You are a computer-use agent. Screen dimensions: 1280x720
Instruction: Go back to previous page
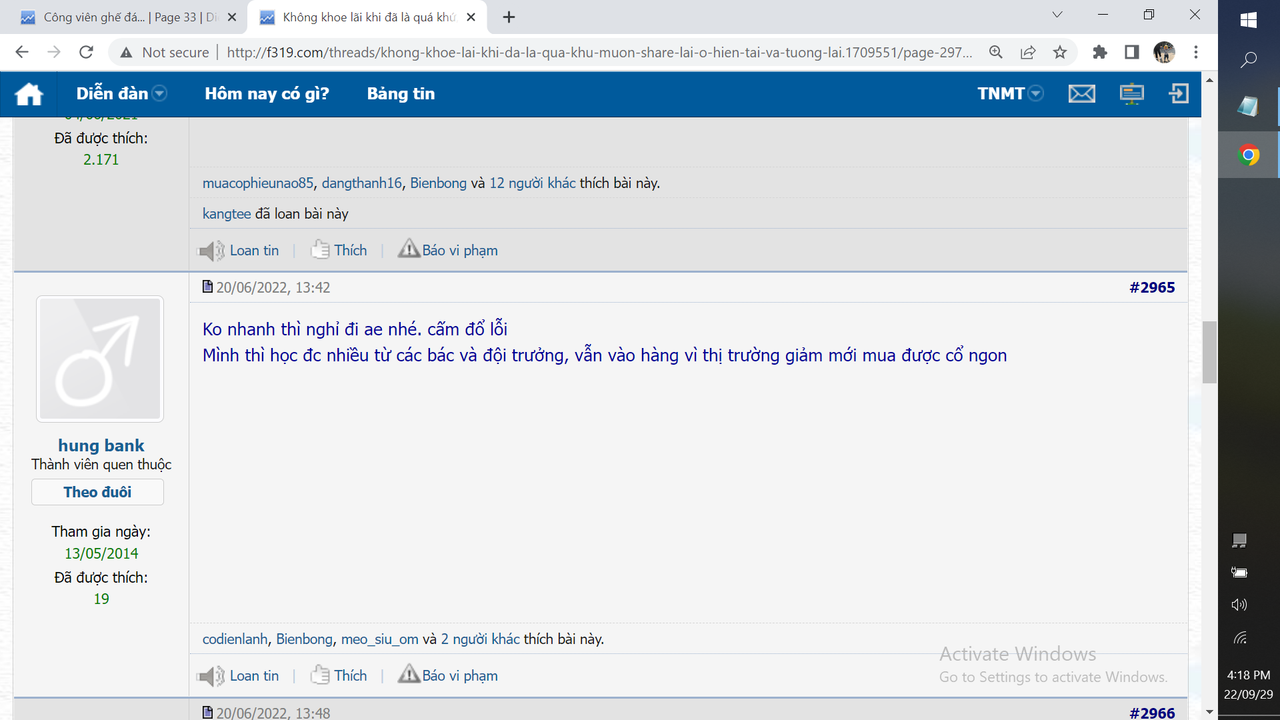pos(22,52)
